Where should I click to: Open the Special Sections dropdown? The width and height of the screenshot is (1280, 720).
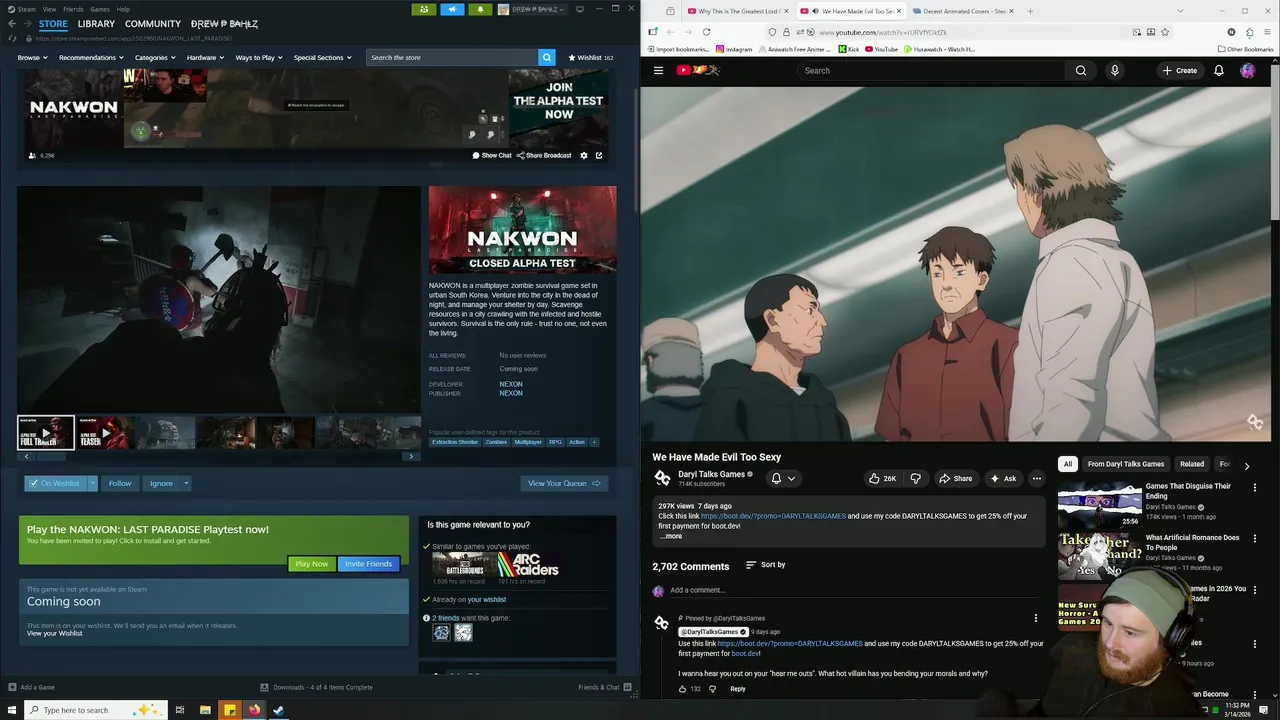tap(322, 57)
